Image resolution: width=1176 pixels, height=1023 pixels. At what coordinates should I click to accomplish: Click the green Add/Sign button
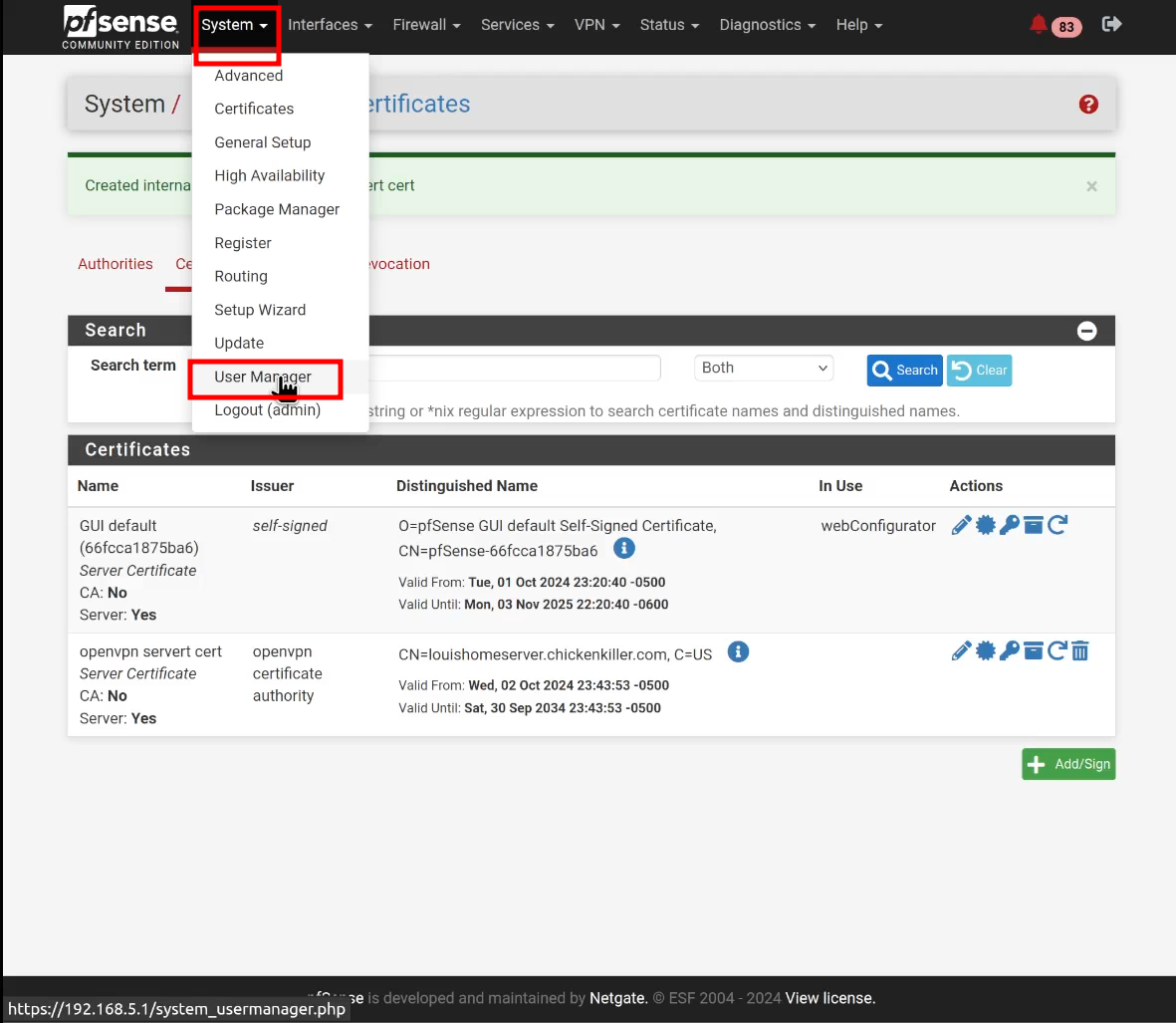tap(1068, 764)
